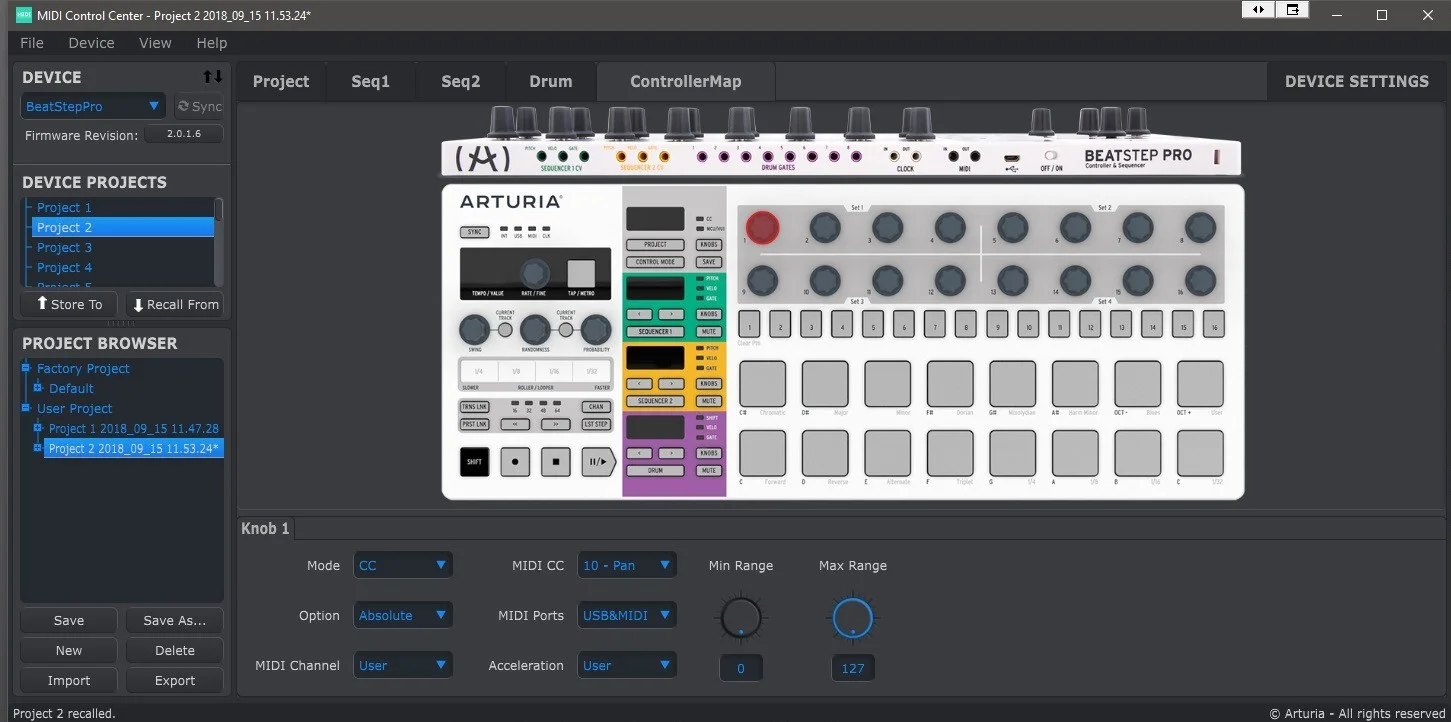This screenshot has height=722, width=1451.
Task: Click the Min Range value field
Action: 741,668
